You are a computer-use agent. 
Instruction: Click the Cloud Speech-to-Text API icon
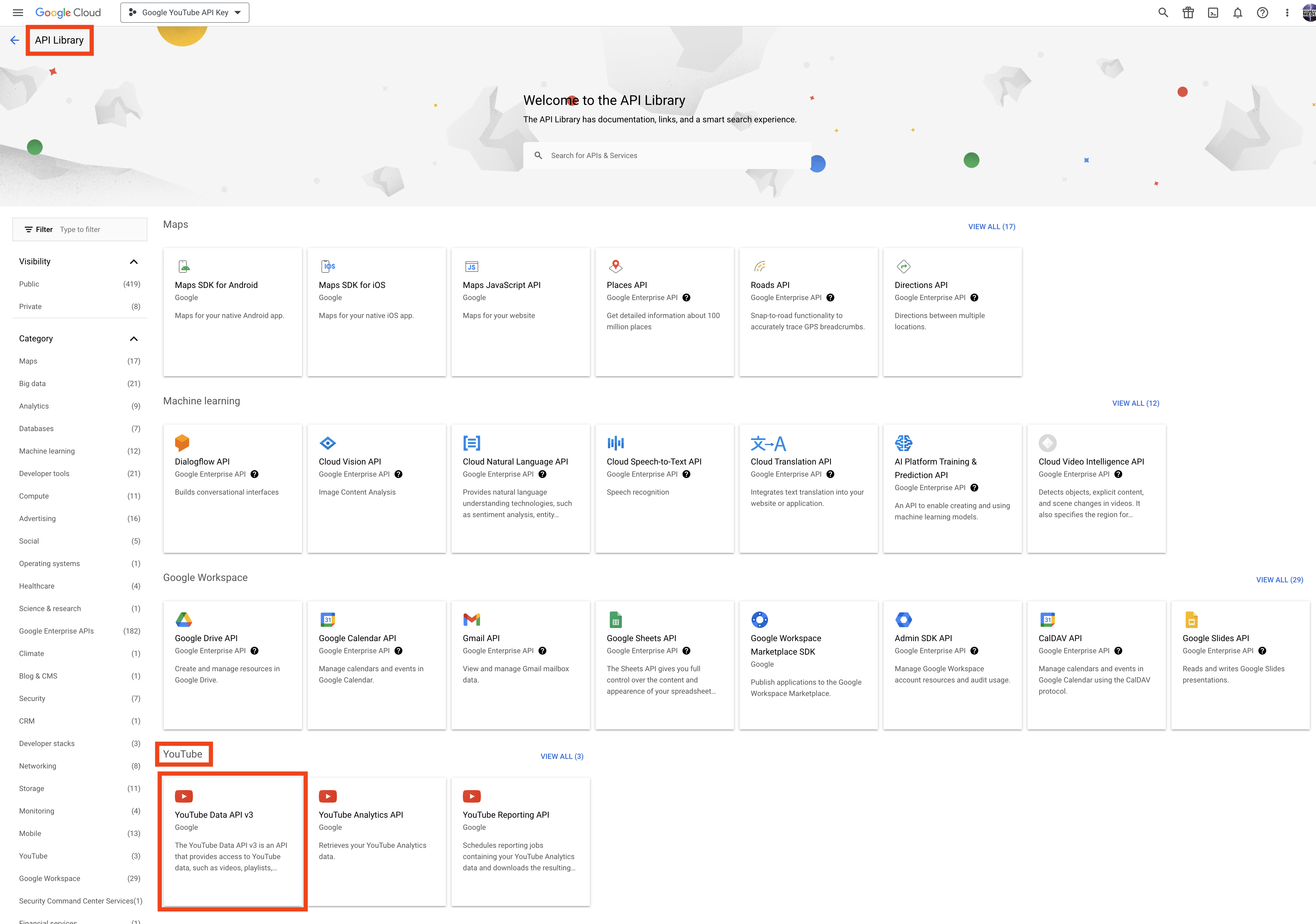(616, 443)
